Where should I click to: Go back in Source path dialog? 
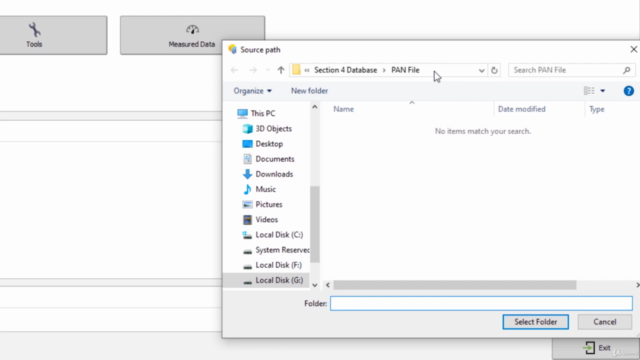(x=234, y=70)
